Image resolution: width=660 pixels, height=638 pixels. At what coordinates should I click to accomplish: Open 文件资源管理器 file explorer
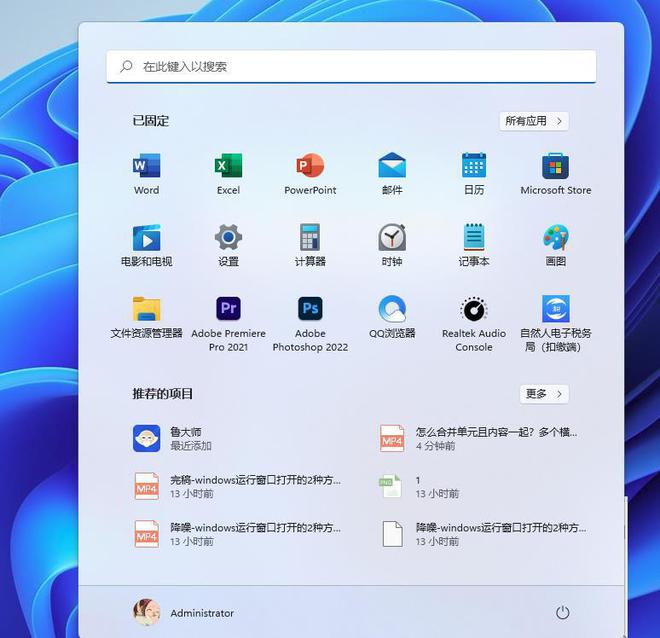pyautogui.click(x=146, y=316)
